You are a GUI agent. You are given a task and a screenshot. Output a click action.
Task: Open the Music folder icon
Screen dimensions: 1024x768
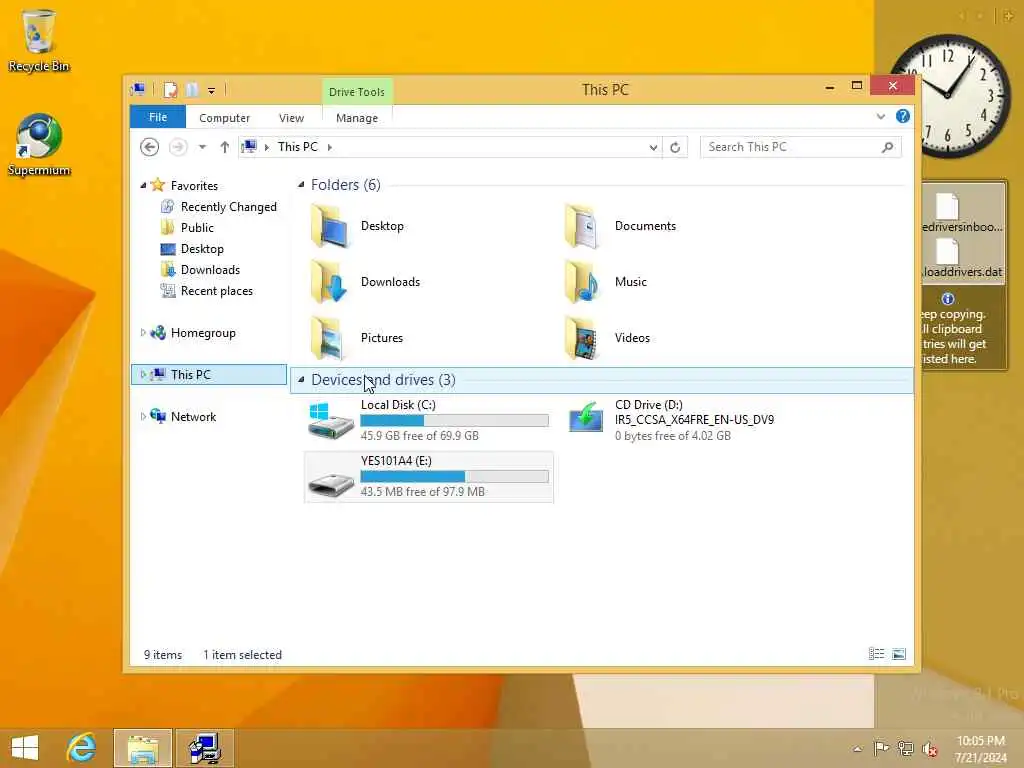tap(582, 282)
